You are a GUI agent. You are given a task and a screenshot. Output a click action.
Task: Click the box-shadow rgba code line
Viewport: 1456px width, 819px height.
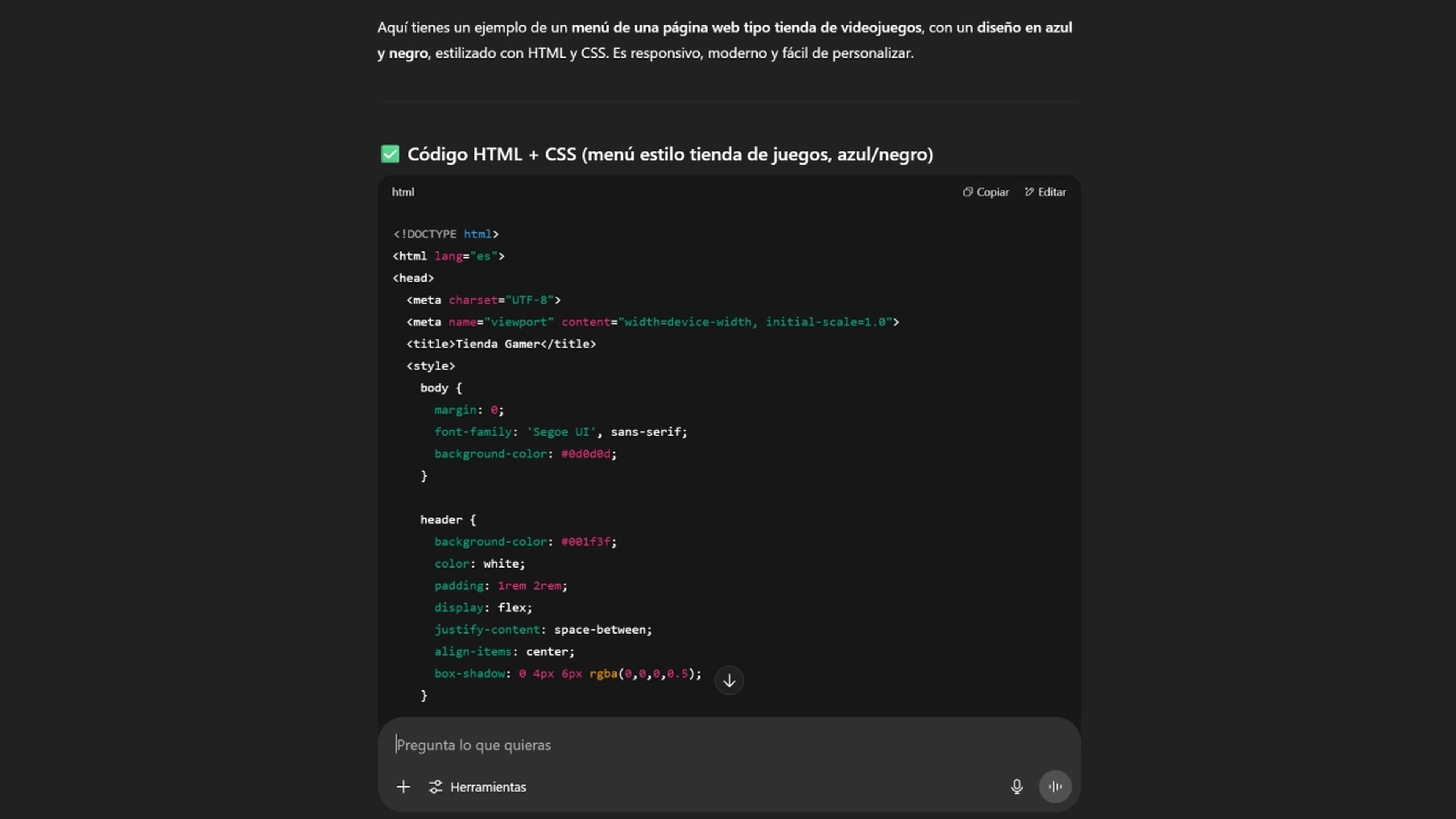(x=568, y=674)
